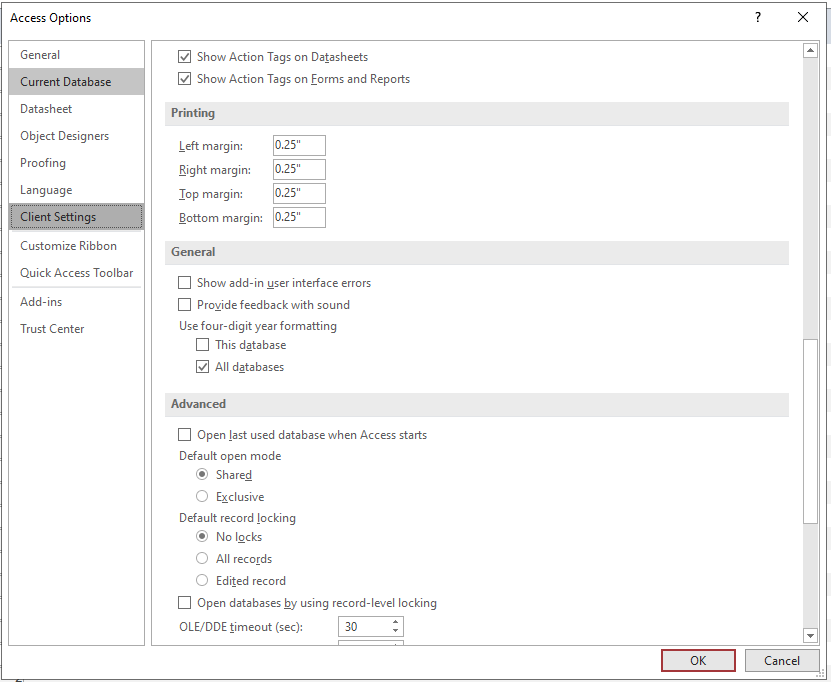831x682 pixels.
Task: Uncheck All databases four-digit year option
Action: tap(202, 367)
